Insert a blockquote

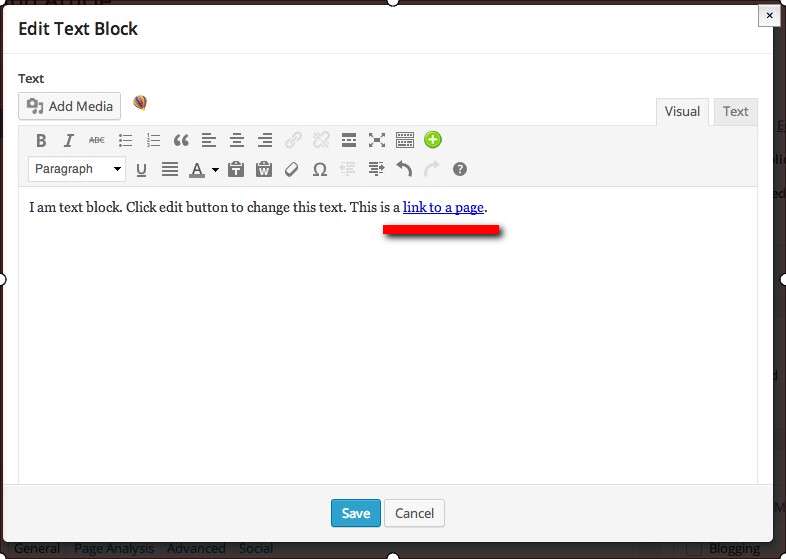click(x=181, y=140)
